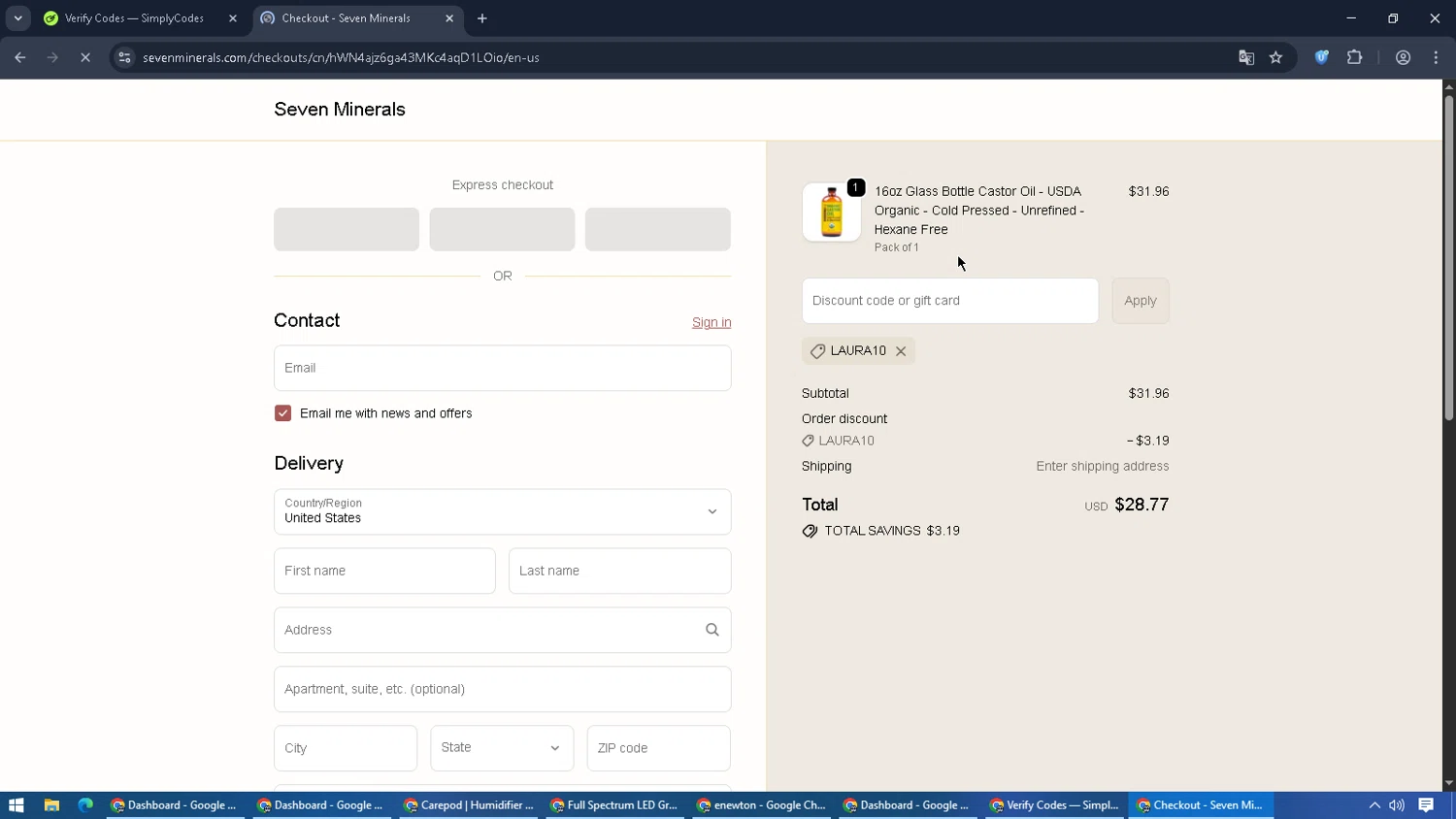The width and height of the screenshot is (1456, 819).
Task: Focus the ZIP code field
Action: (x=658, y=748)
